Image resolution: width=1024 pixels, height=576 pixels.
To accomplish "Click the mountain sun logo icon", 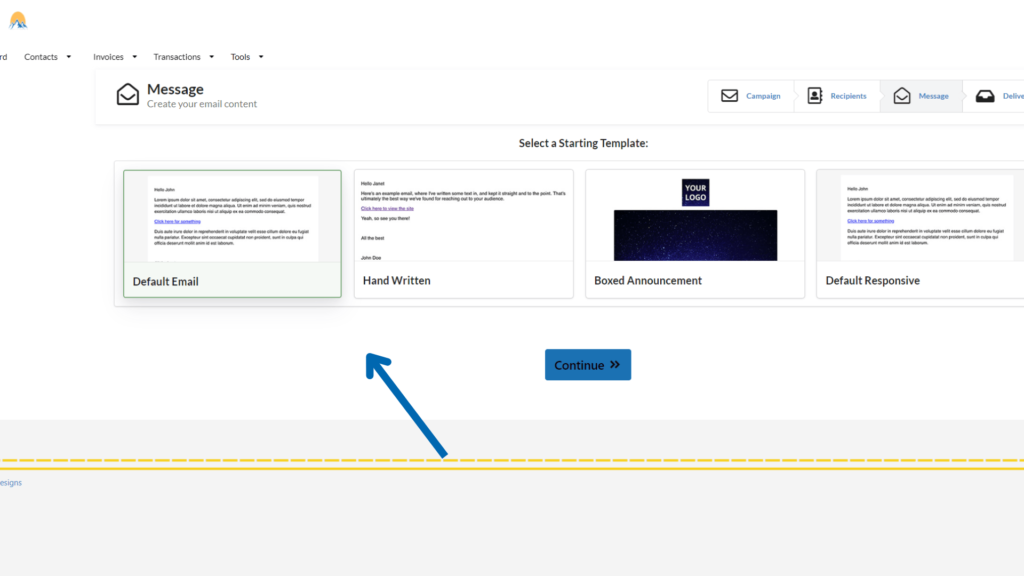I will click(x=18, y=20).
